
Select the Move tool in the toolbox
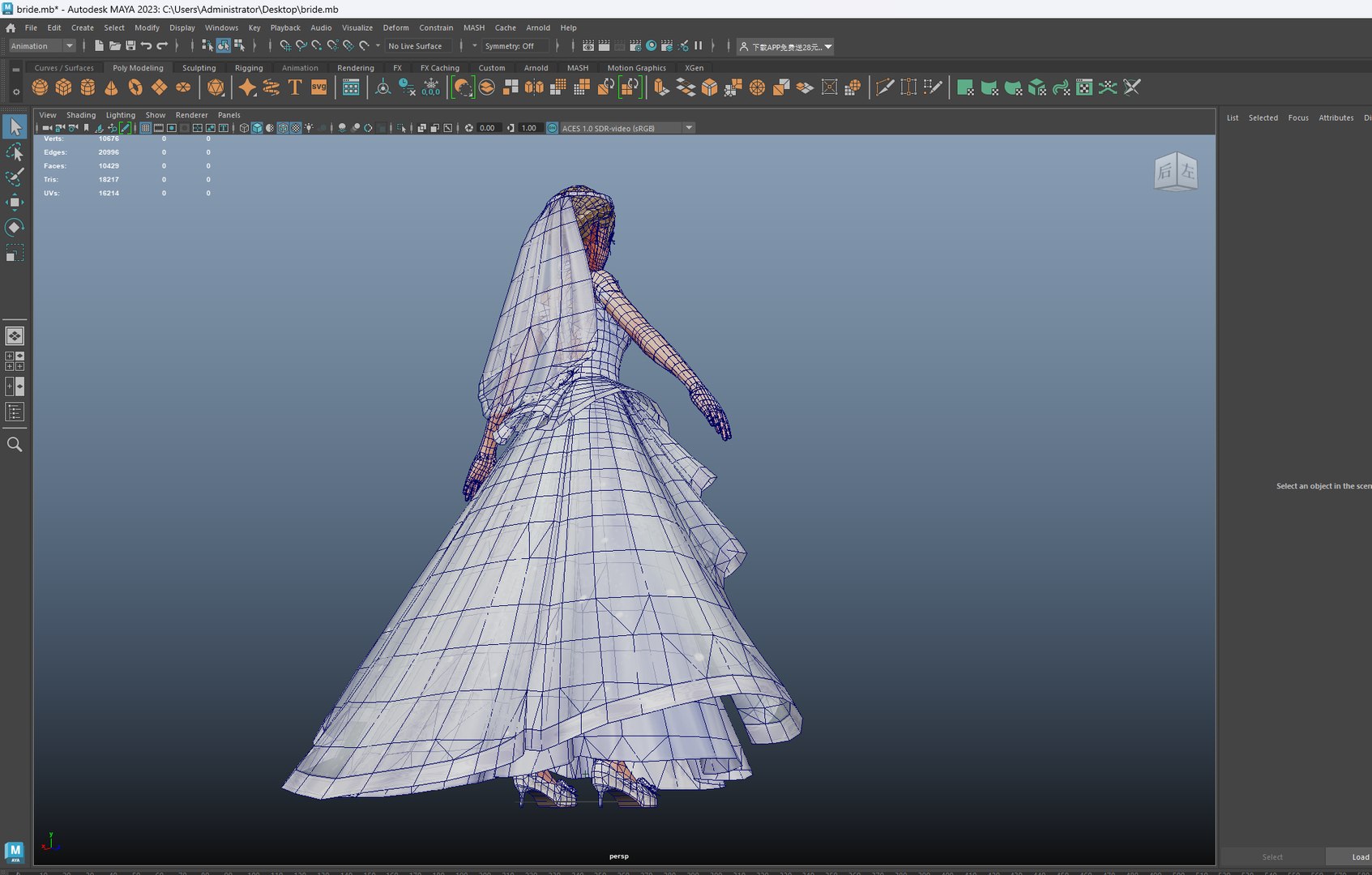(x=15, y=202)
